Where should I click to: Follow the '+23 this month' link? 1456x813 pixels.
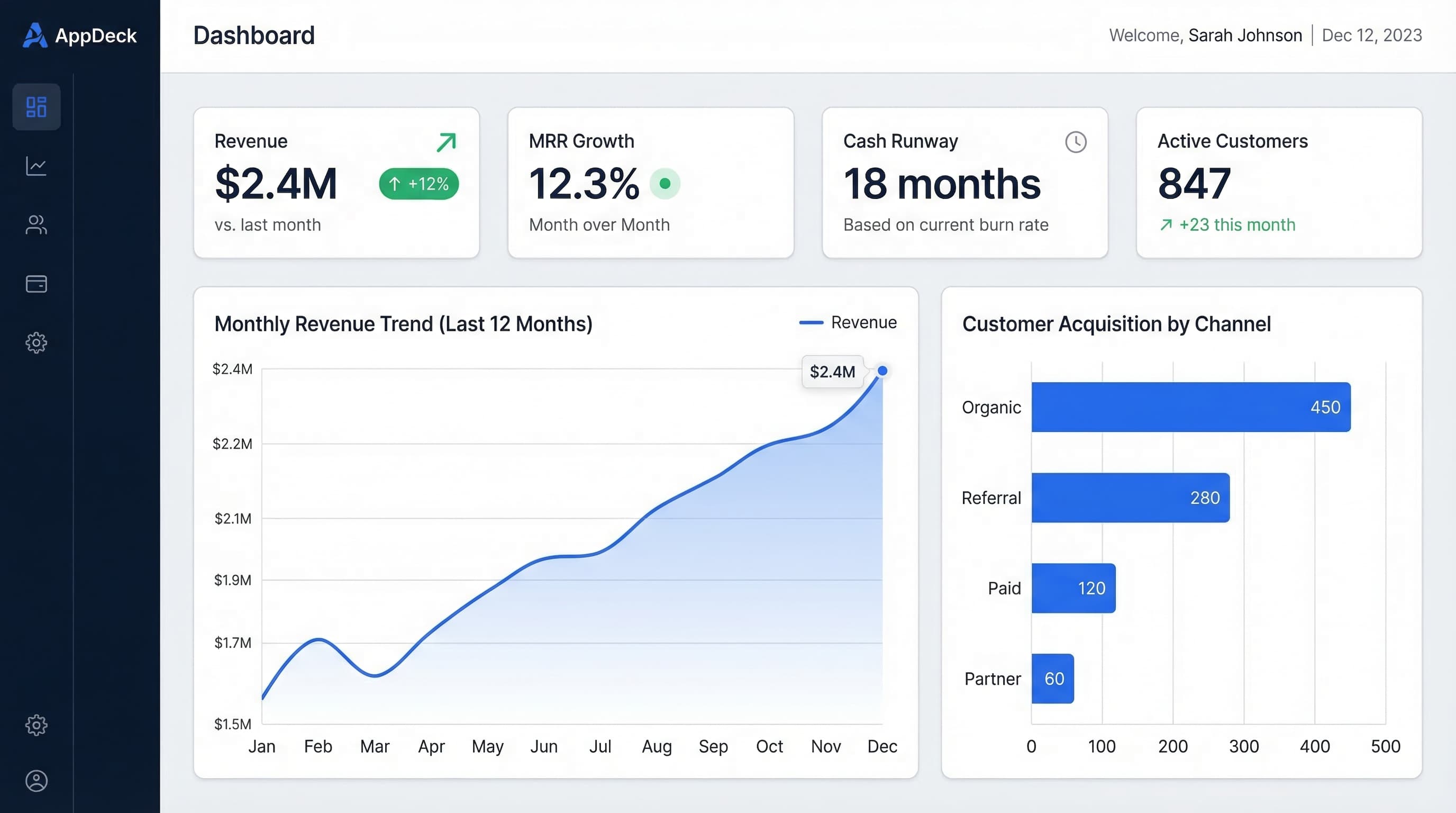pyautogui.click(x=1226, y=224)
